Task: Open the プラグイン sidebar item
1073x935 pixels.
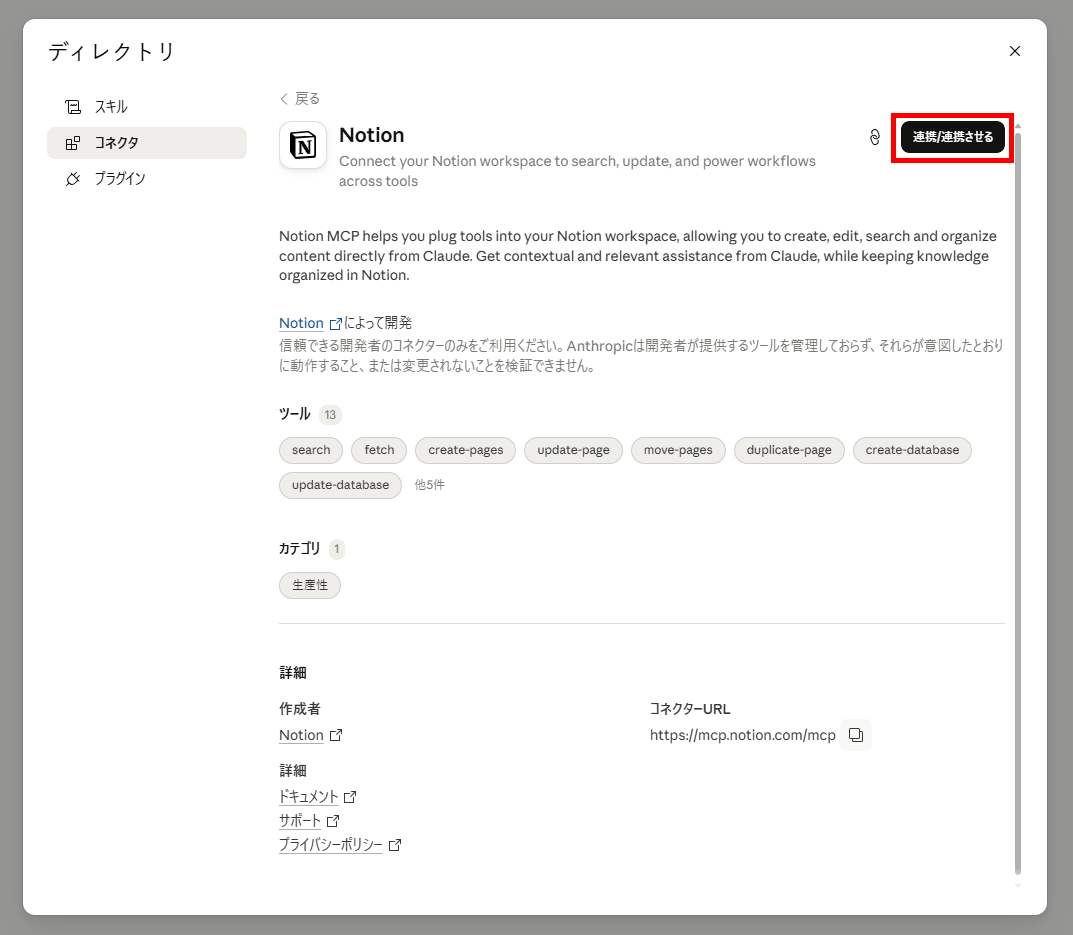Action: tap(146, 179)
